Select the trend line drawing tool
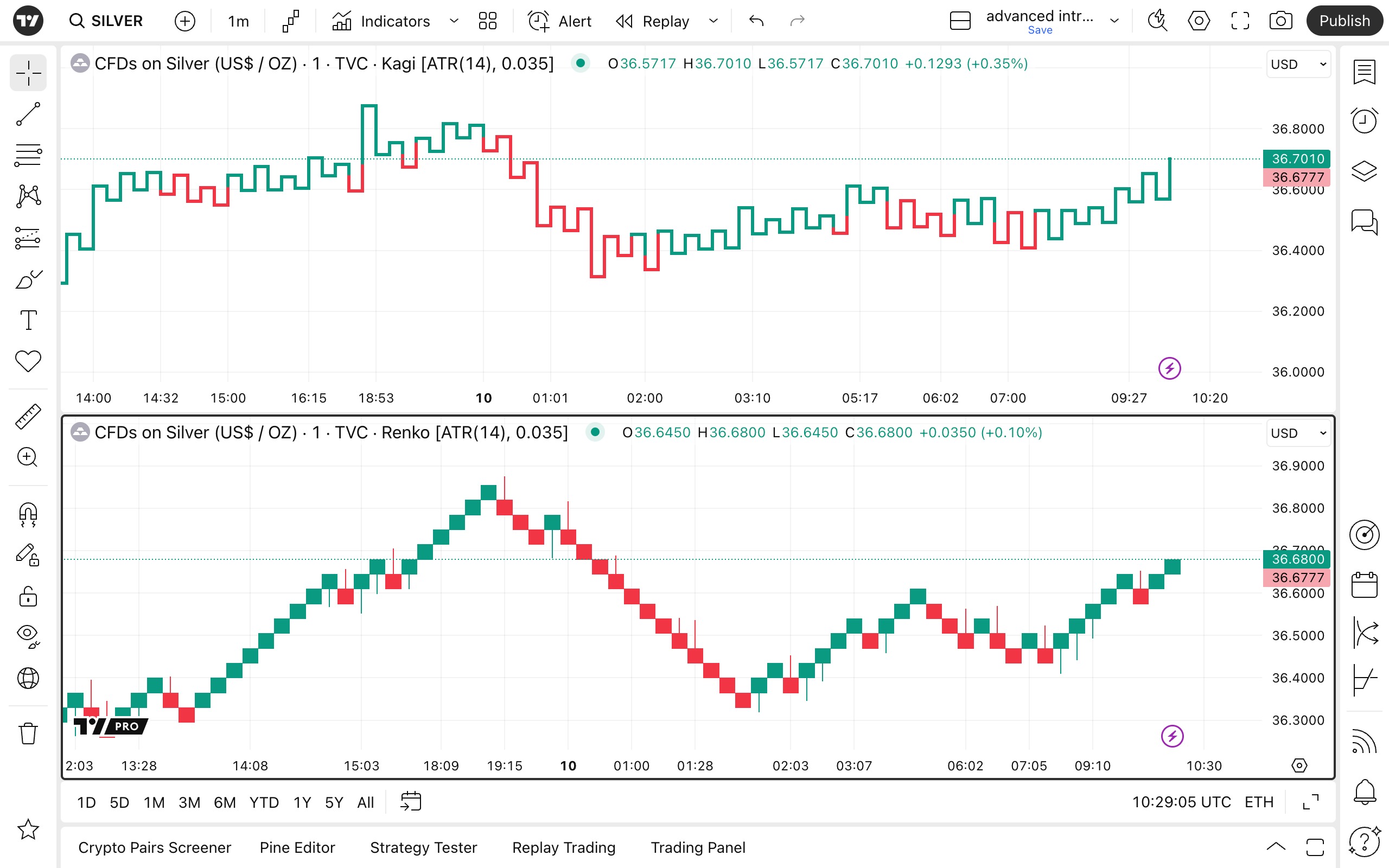The image size is (1389, 868). pos(28,114)
